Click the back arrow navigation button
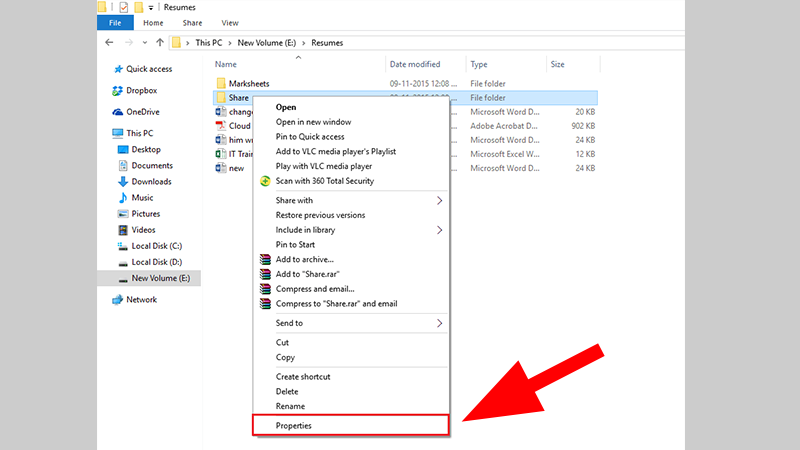This screenshot has width=800, height=450. pos(109,43)
